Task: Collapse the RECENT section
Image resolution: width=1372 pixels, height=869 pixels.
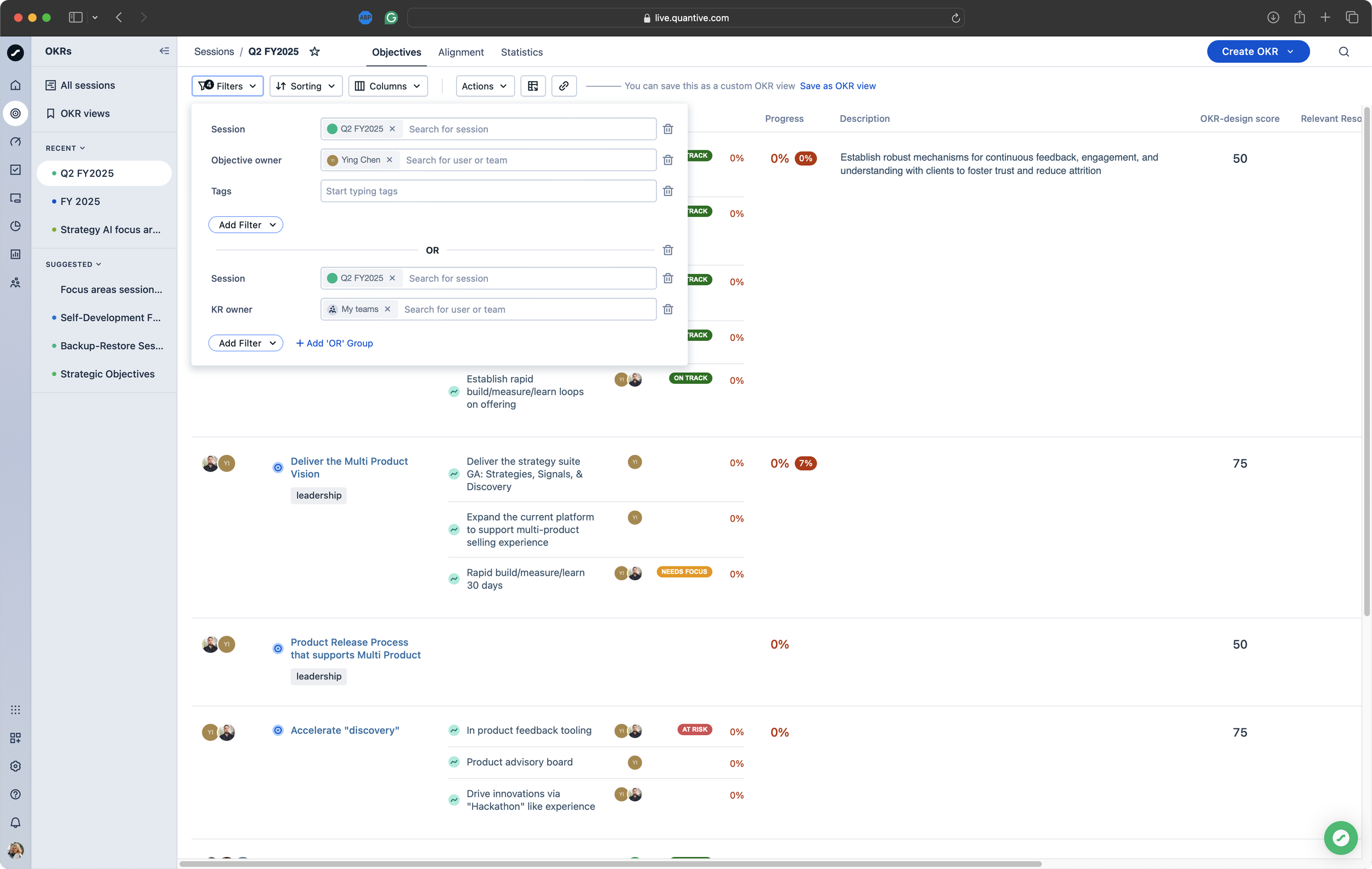Action: [x=65, y=148]
